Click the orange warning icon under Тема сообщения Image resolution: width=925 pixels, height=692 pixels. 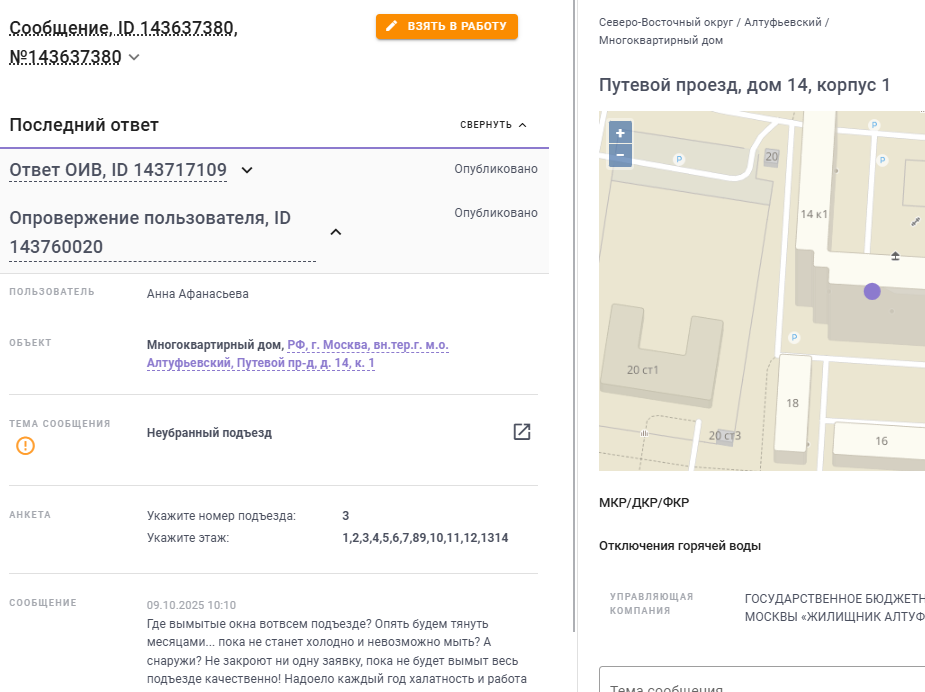(26, 446)
